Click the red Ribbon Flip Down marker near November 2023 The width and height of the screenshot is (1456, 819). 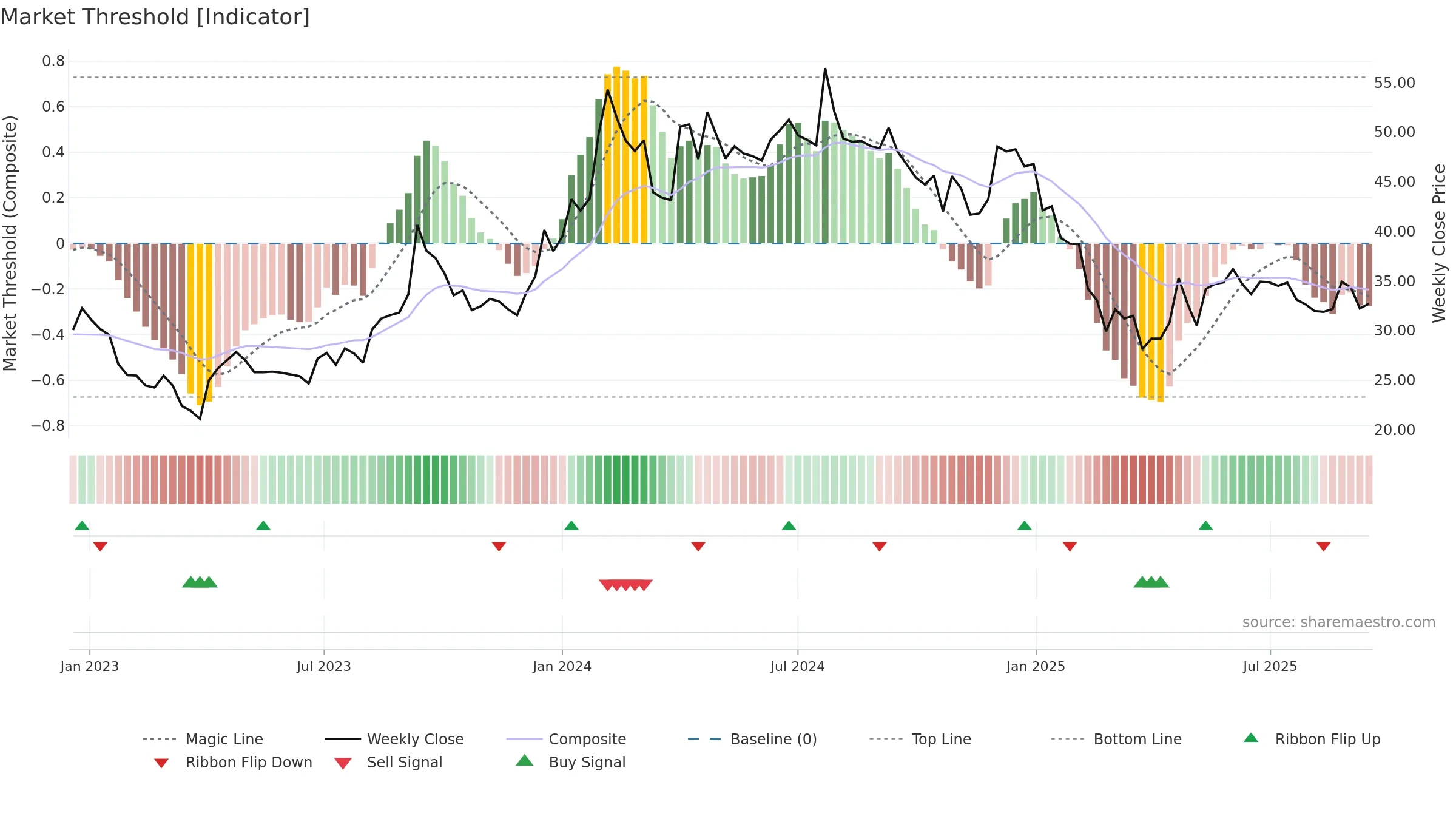pyautogui.click(x=499, y=547)
